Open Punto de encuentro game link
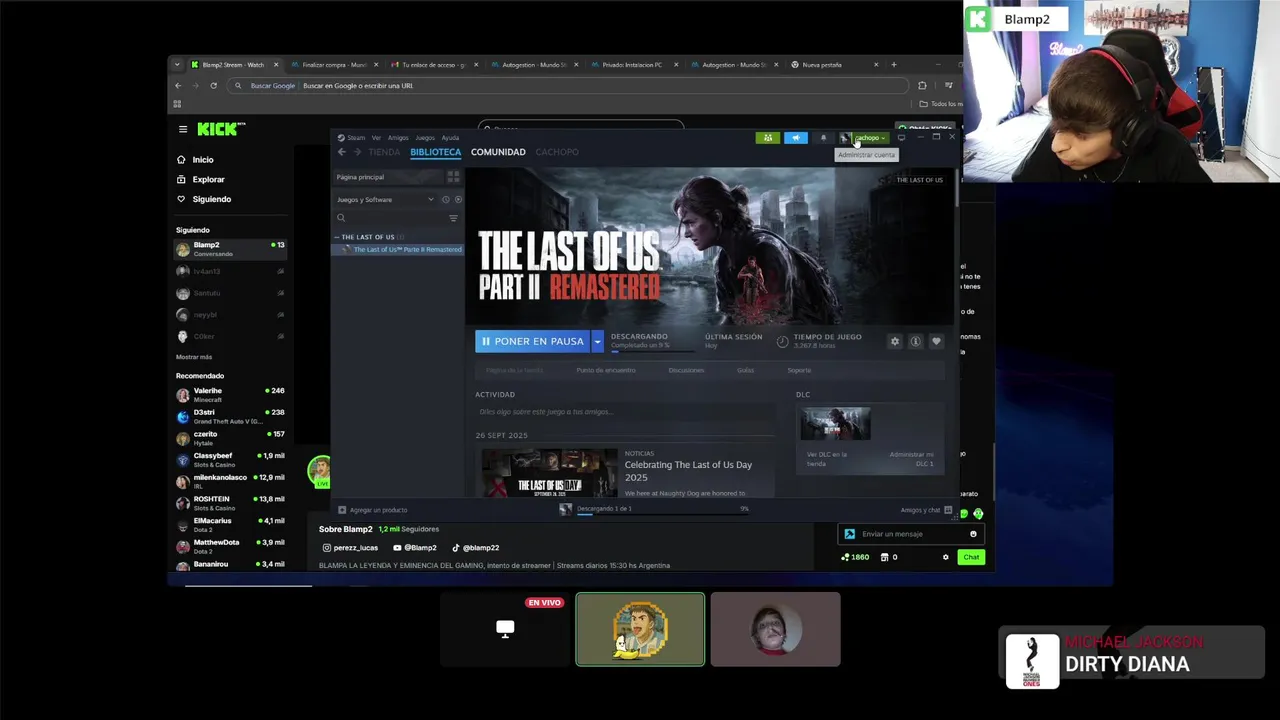This screenshot has width=1280, height=720. pos(606,370)
